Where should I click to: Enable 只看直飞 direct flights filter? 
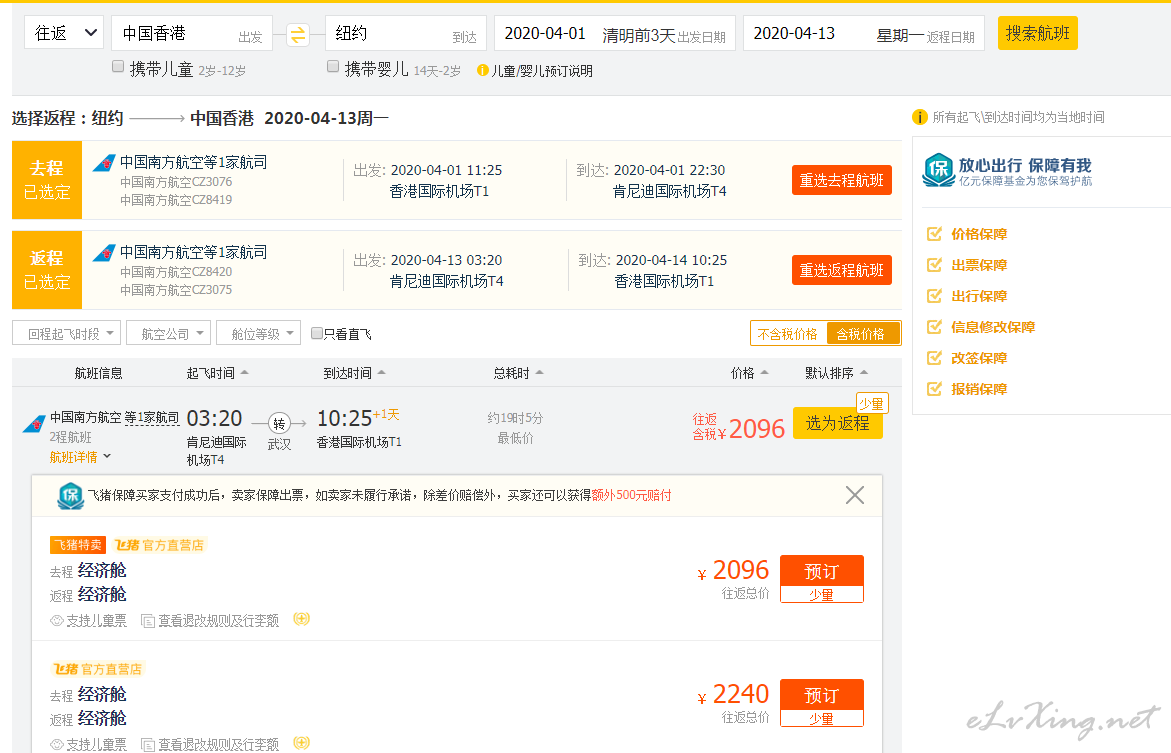point(317,333)
